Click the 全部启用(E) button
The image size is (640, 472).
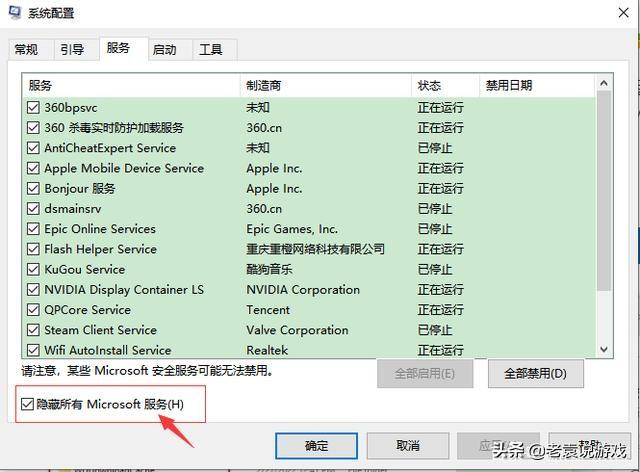pyautogui.click(x=425, y=374)
